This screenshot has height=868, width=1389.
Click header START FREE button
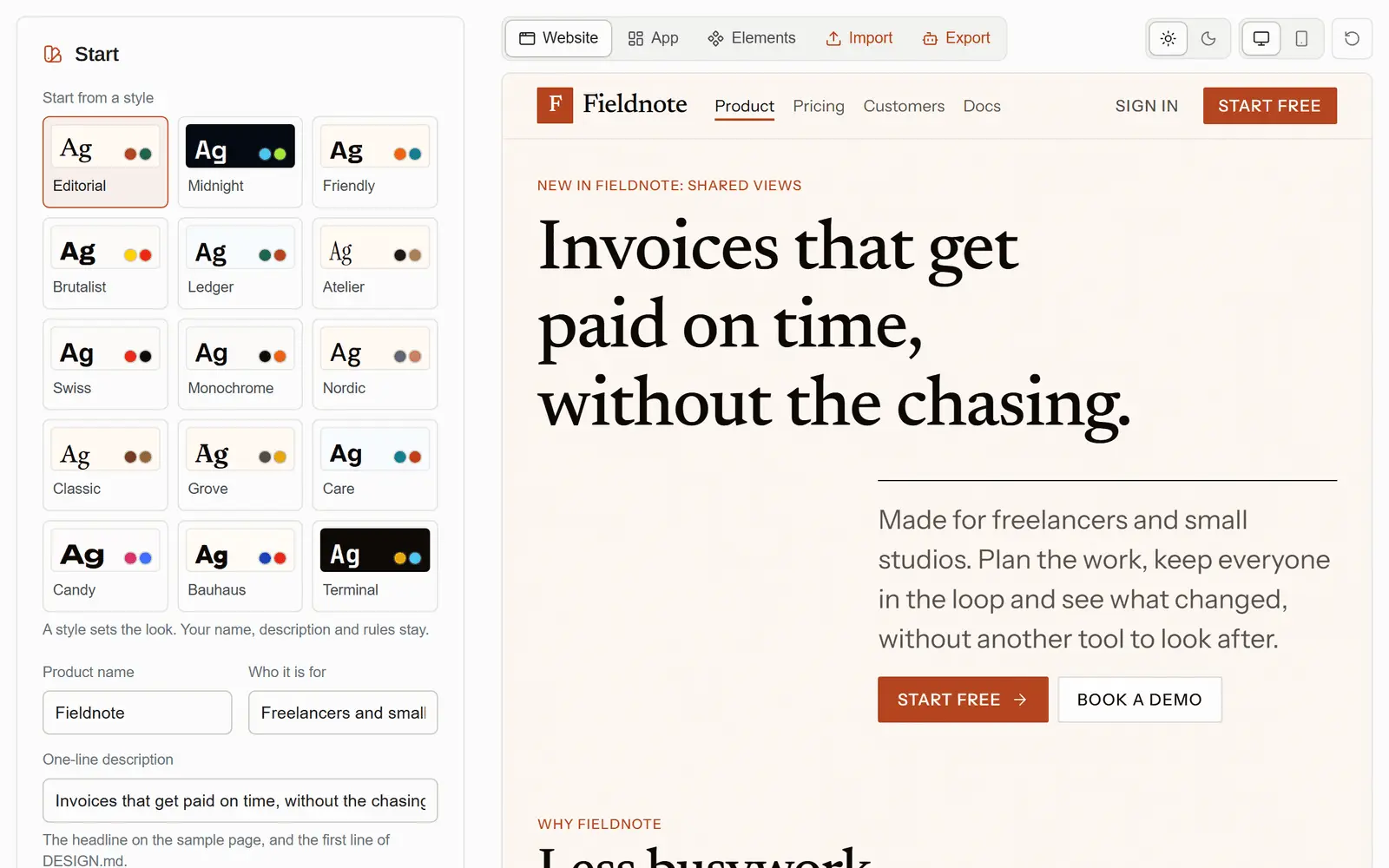coord(1269,106)
